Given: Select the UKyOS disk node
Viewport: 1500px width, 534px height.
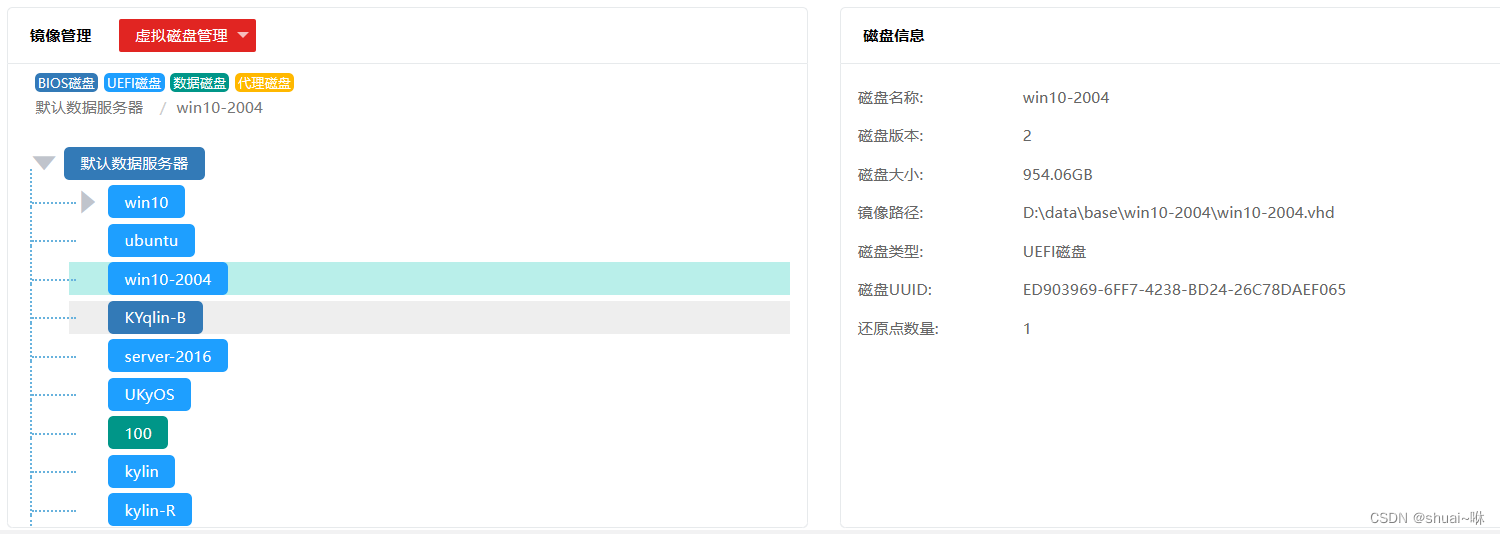Looking at the screenshot, I should pyautogui.click(x=149, y=395).
